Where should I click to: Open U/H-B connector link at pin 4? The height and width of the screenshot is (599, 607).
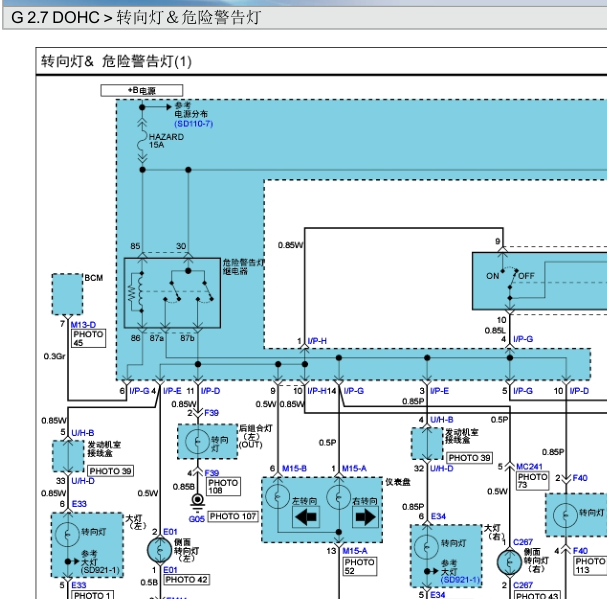442,420
